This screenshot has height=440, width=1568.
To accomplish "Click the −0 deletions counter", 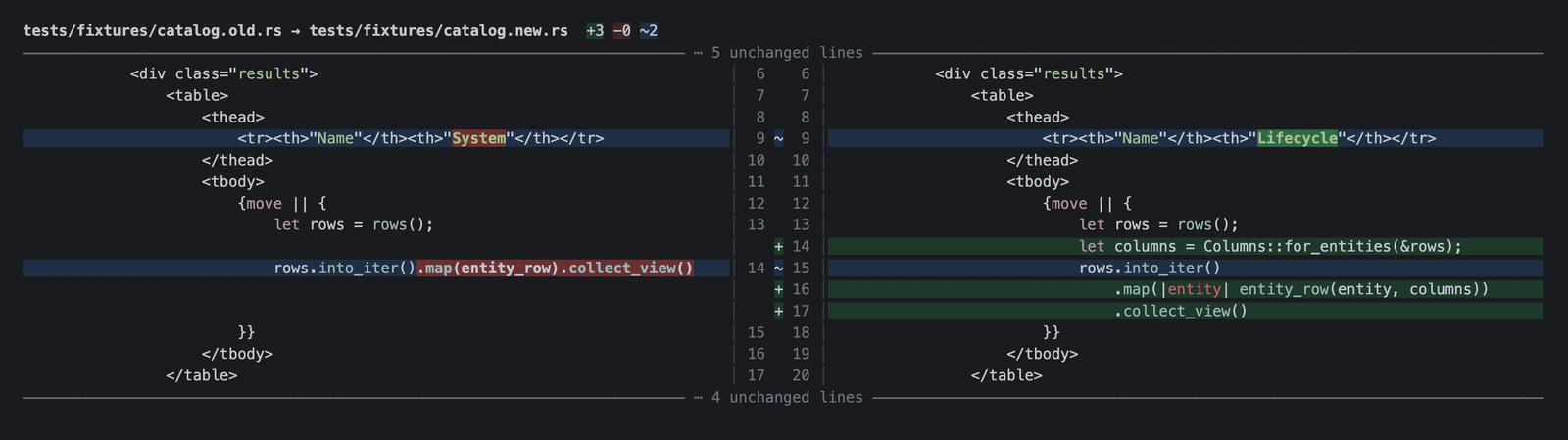I will click(622, 31).
